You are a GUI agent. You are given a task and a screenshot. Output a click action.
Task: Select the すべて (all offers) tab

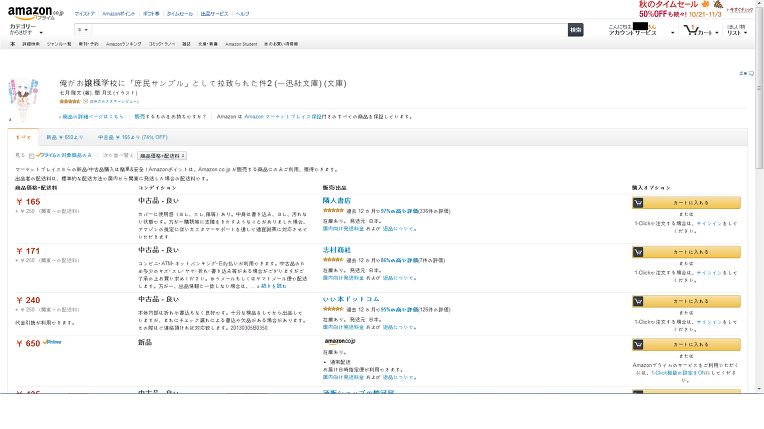[x=23, y=137]
